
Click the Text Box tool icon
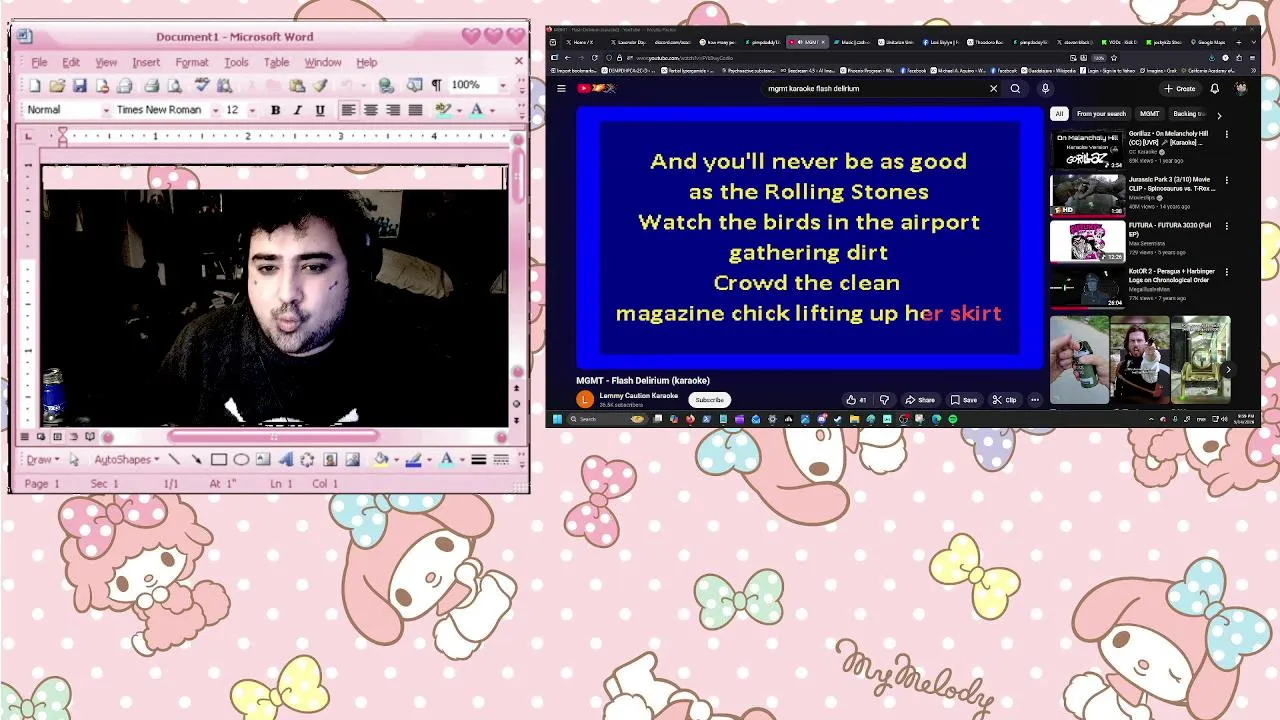coord(263,460)
